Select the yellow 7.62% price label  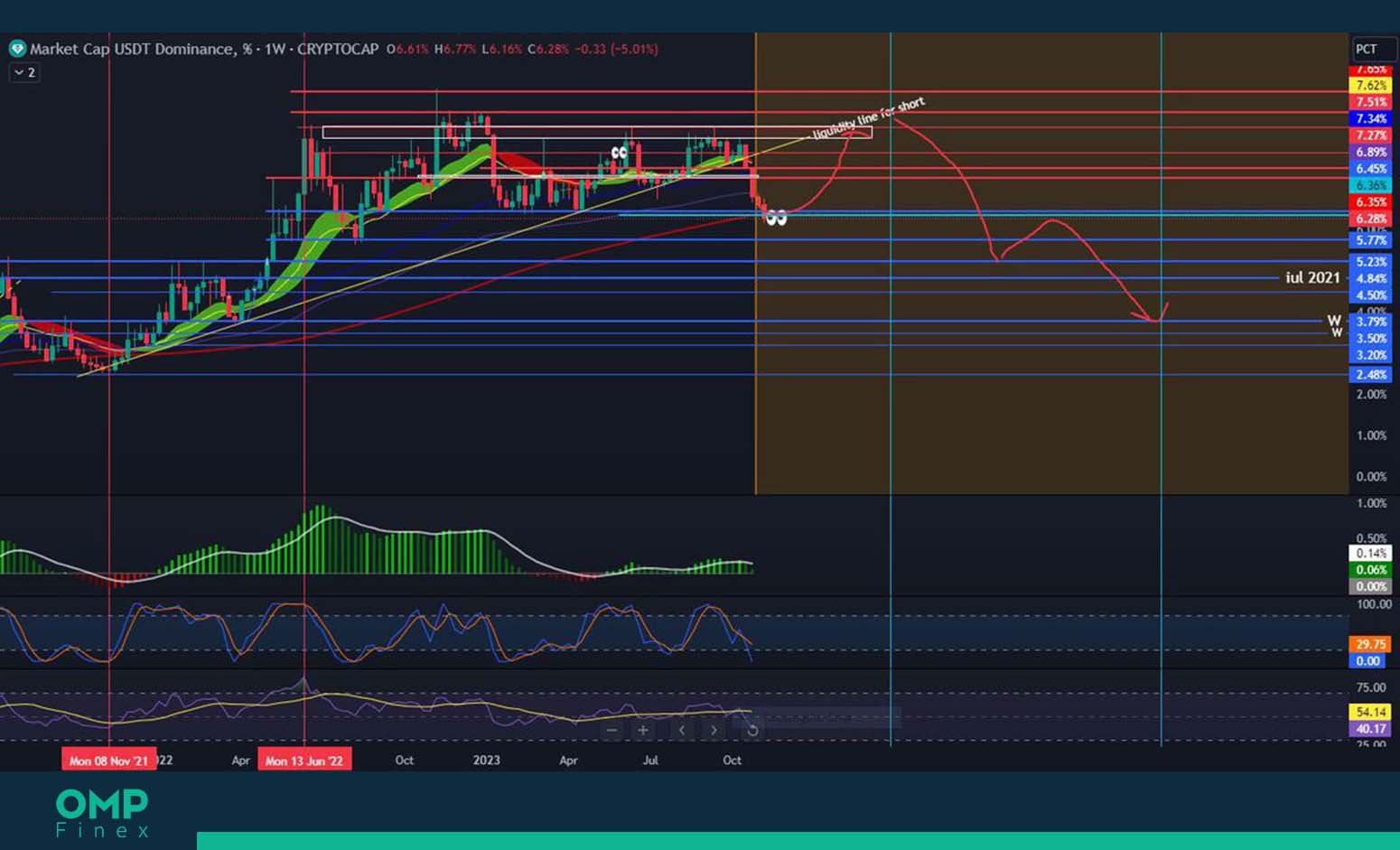coord(1371,85)
